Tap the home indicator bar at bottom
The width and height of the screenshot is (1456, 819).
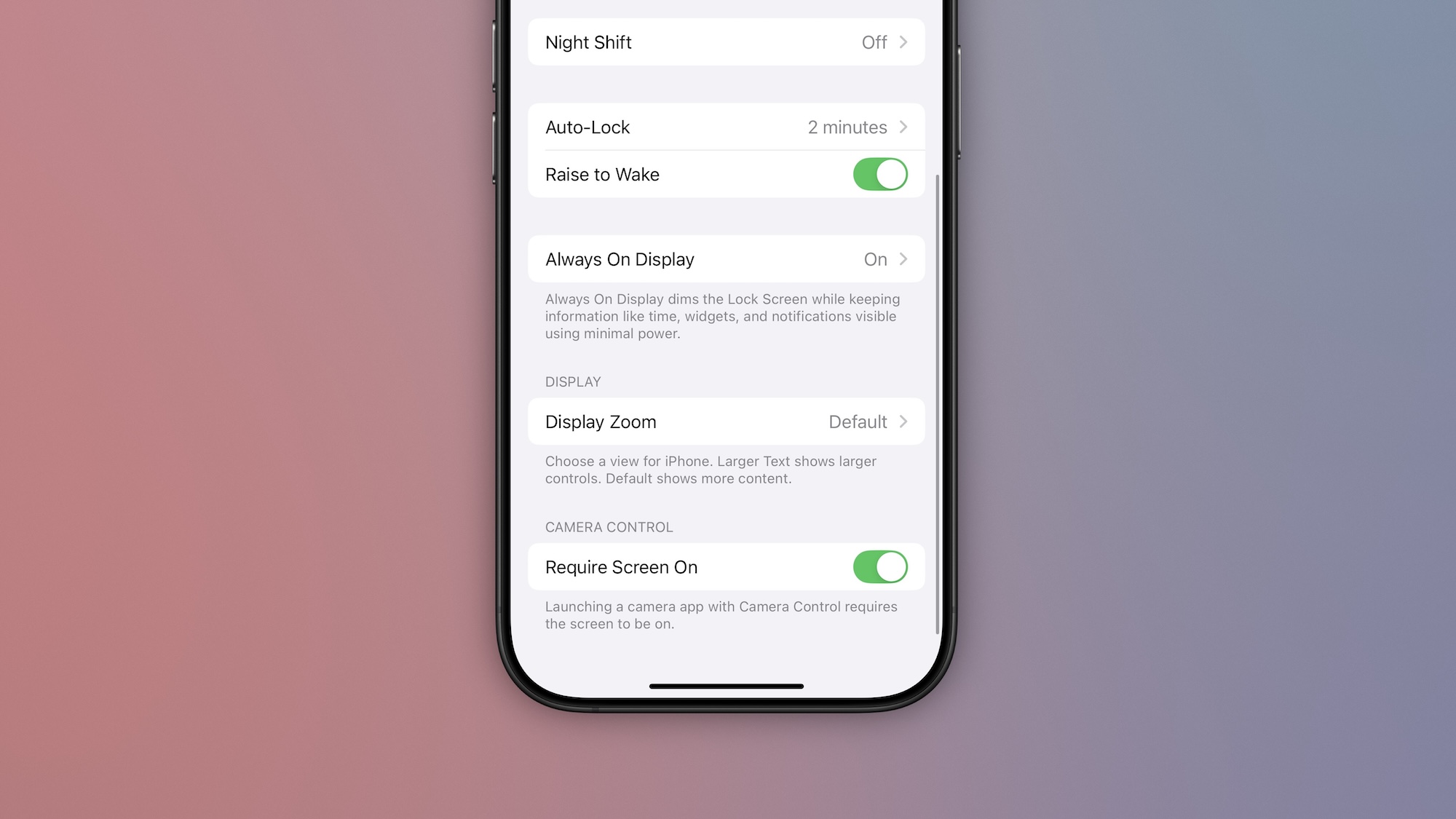click(x=727, y=686)
